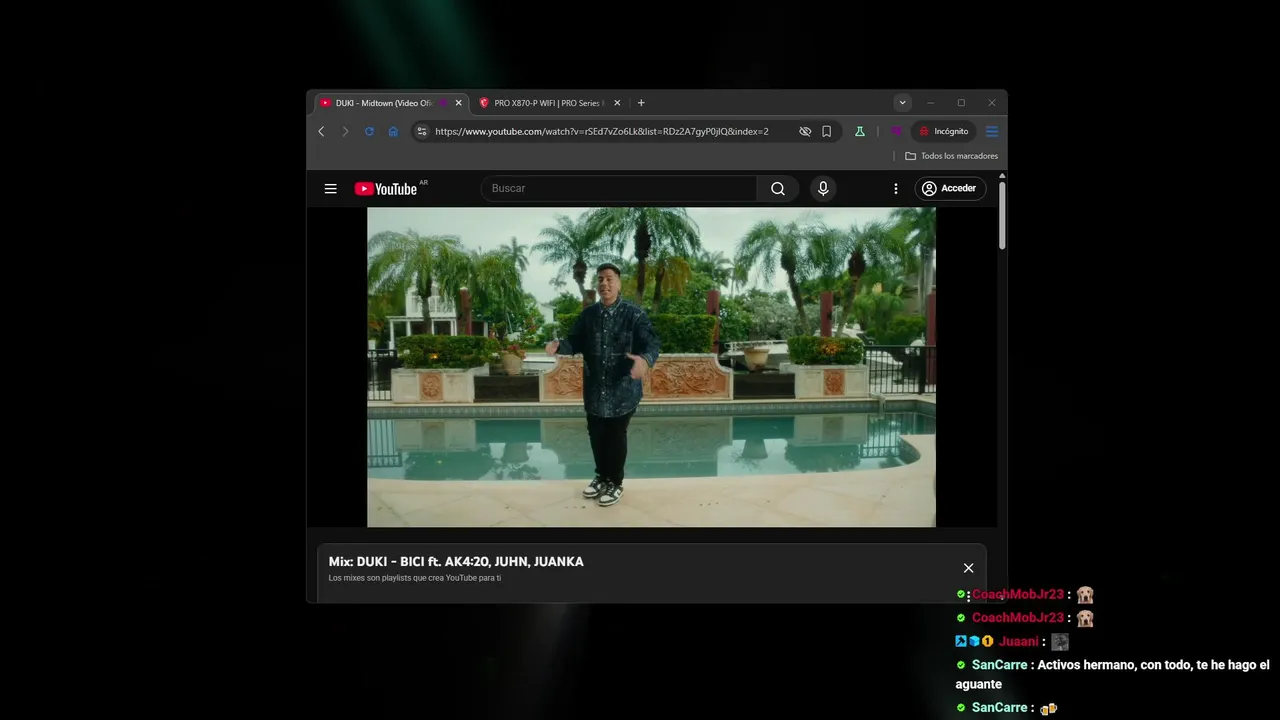Reload the current page
The width and height of the screenshot is (1280, 720).
[x=369, y=131]
